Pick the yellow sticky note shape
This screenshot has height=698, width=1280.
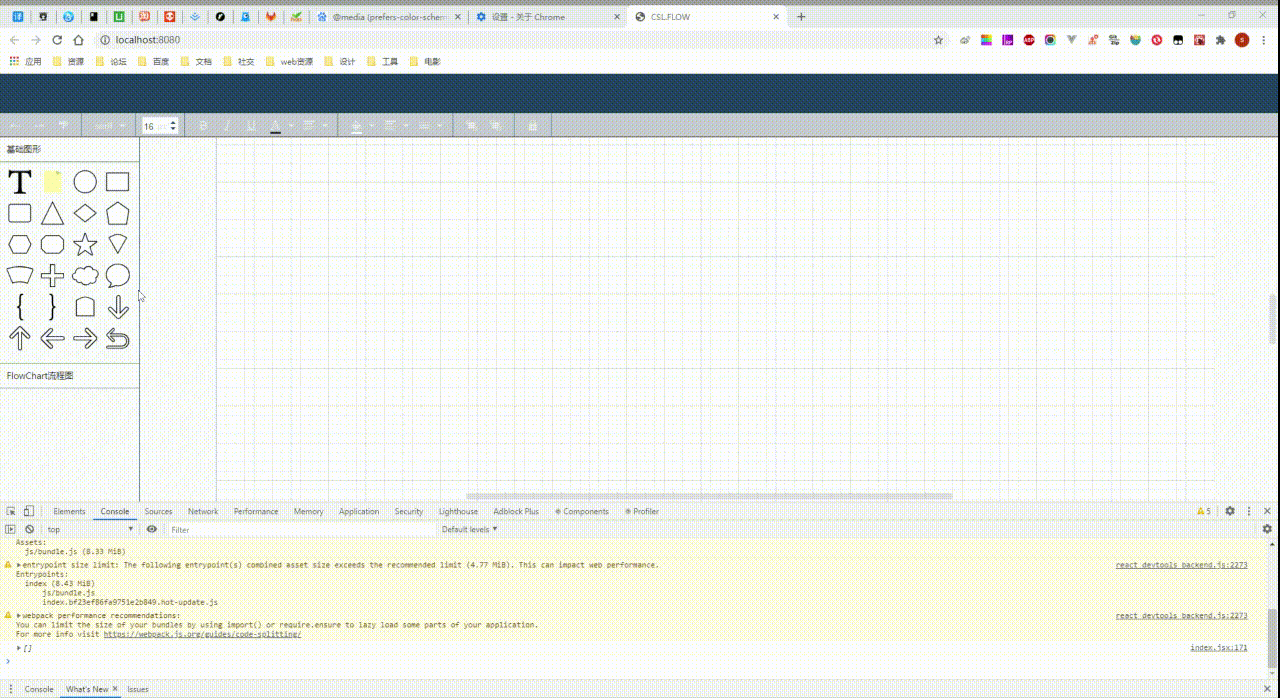tap(52, 182)
